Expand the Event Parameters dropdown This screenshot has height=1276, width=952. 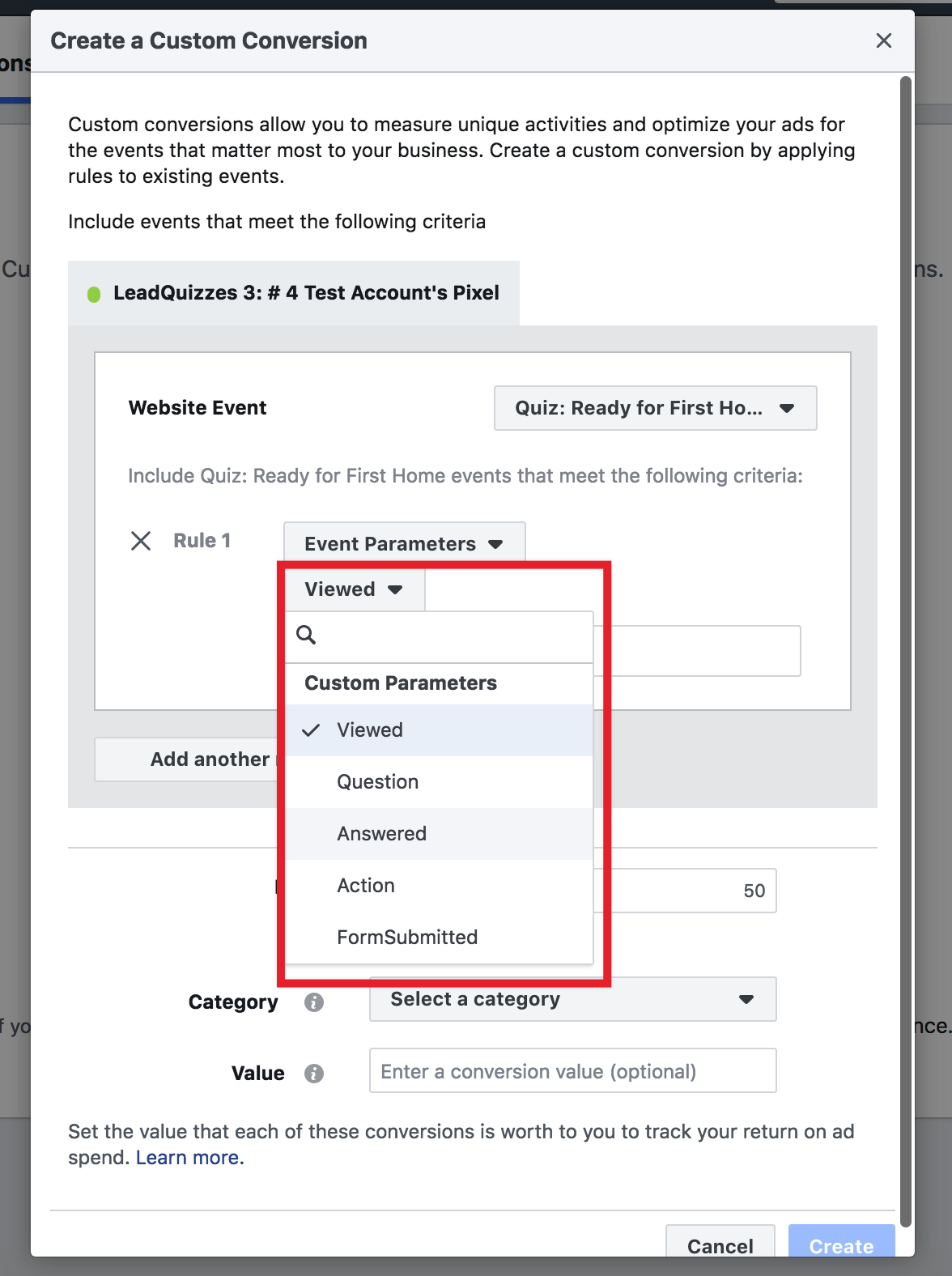(405, 544)
